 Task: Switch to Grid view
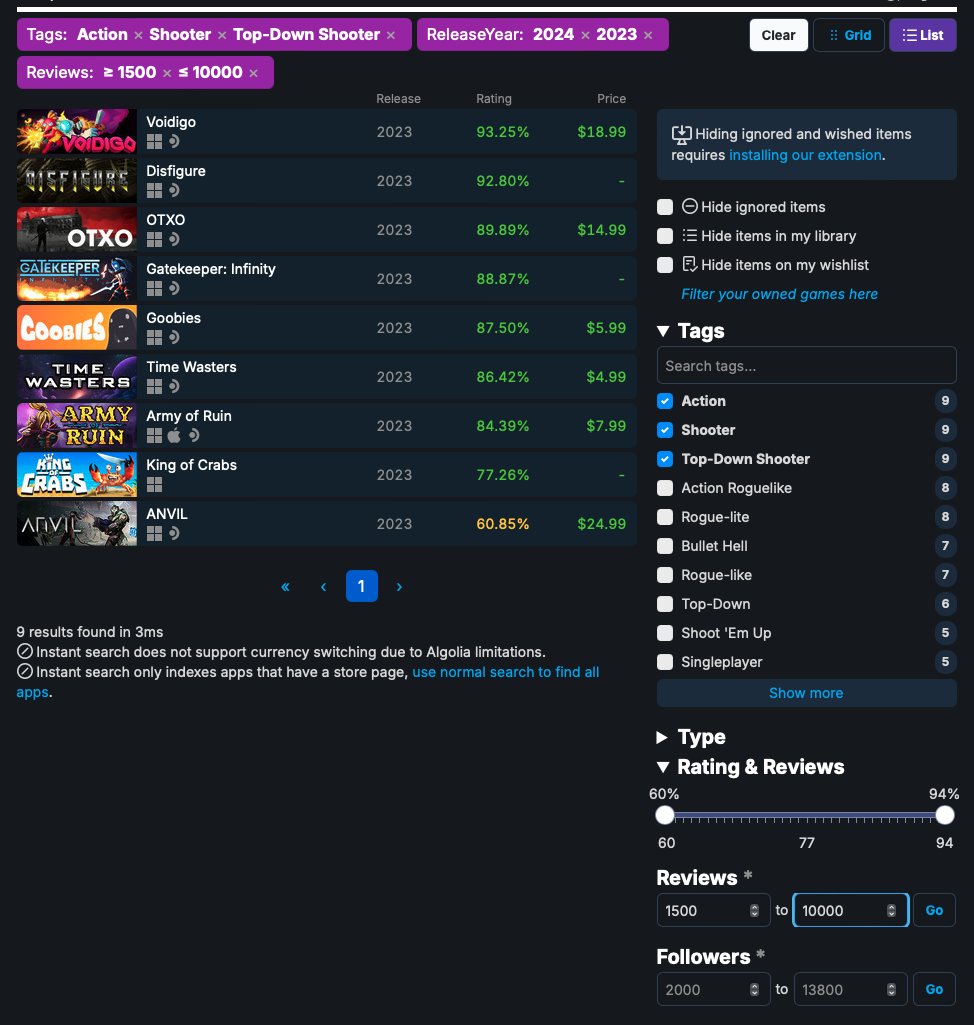coord(848,35)
